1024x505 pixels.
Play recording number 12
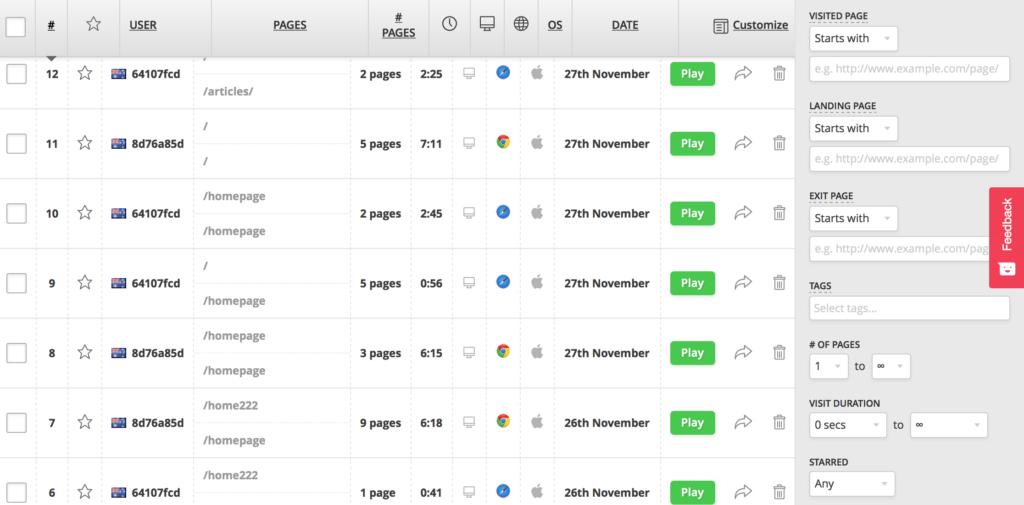pyautogui.click(x=692, y=74)
